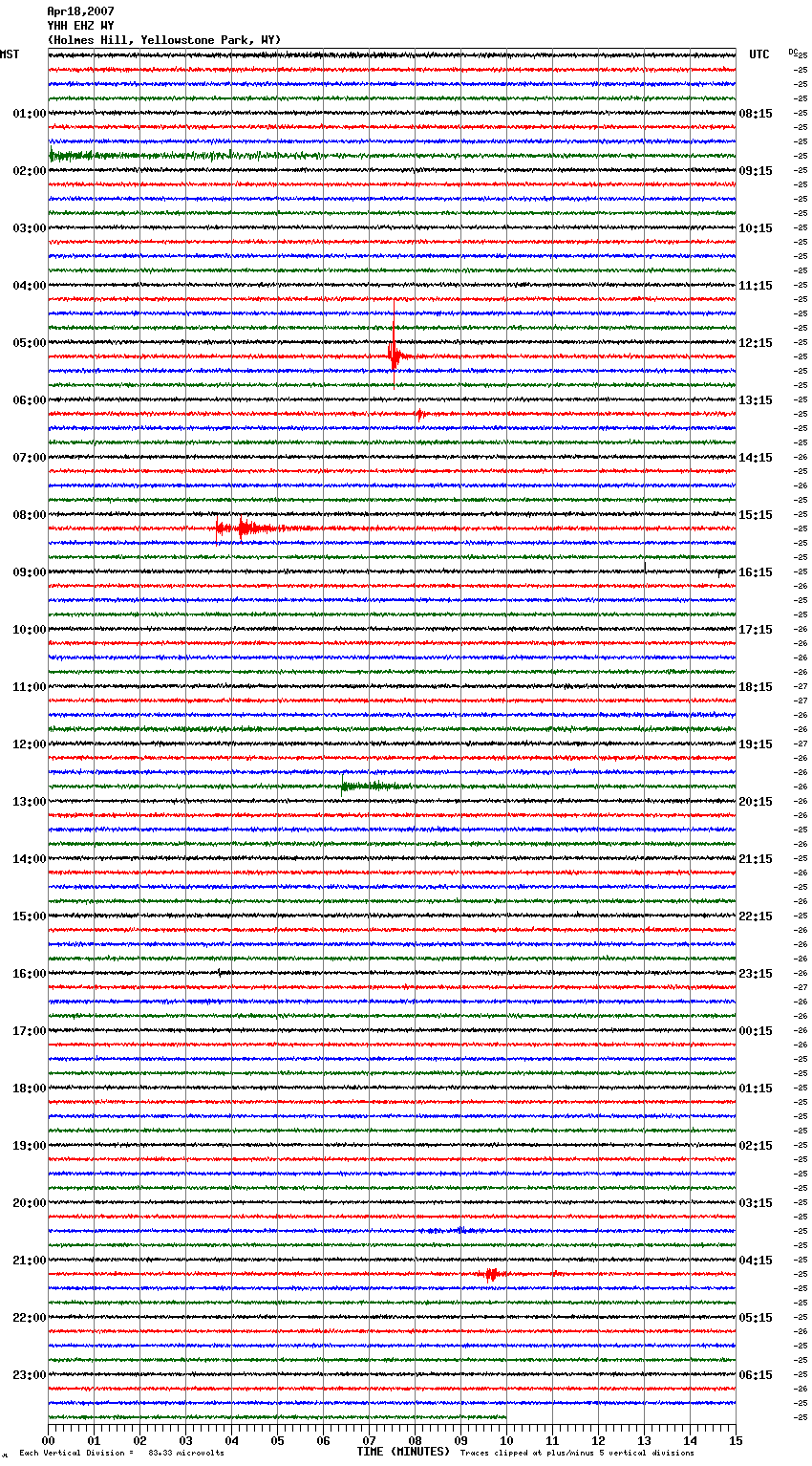Click minute tick label 00 on bottom axis
812x1466 pixels.
48,1440
